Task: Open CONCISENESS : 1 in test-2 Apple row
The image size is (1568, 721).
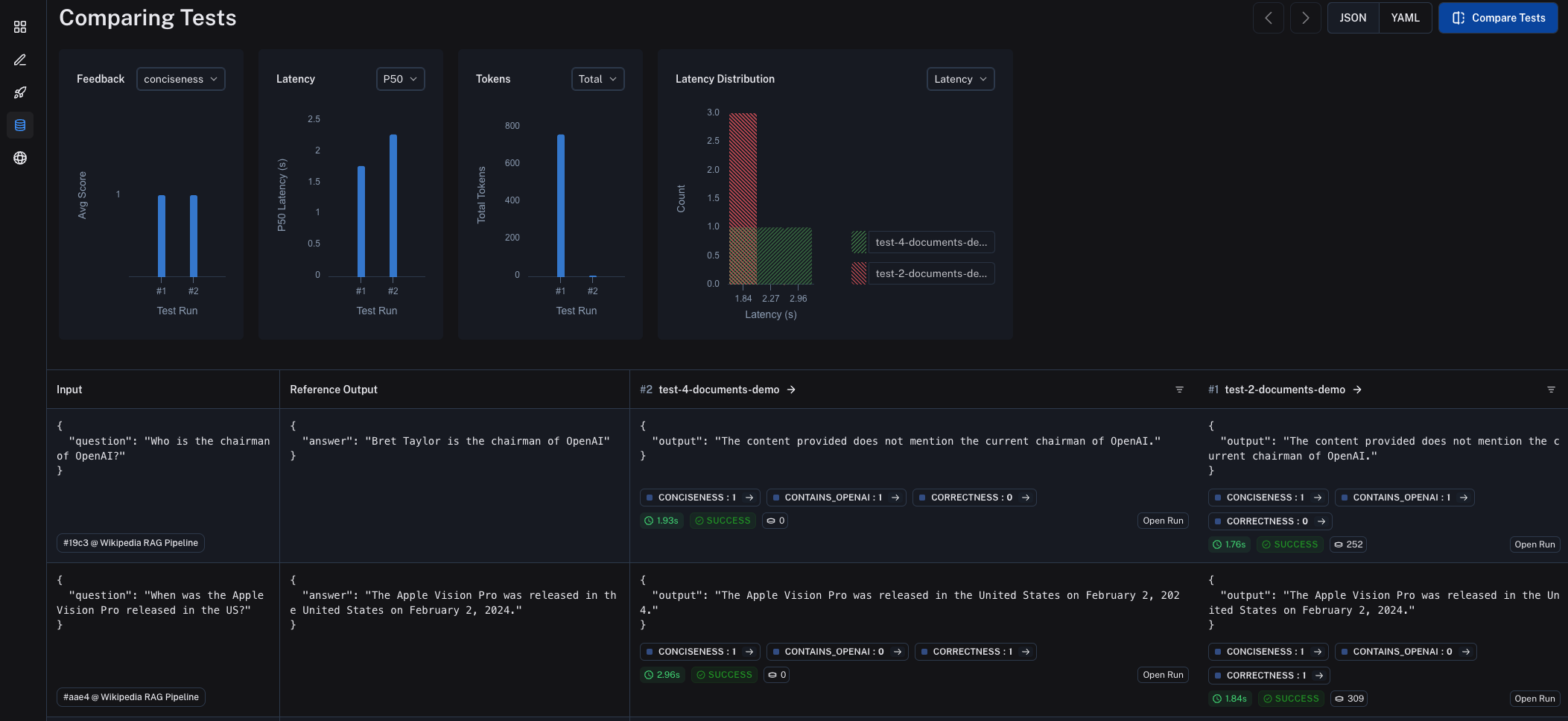Action: tap(1269, 652)
